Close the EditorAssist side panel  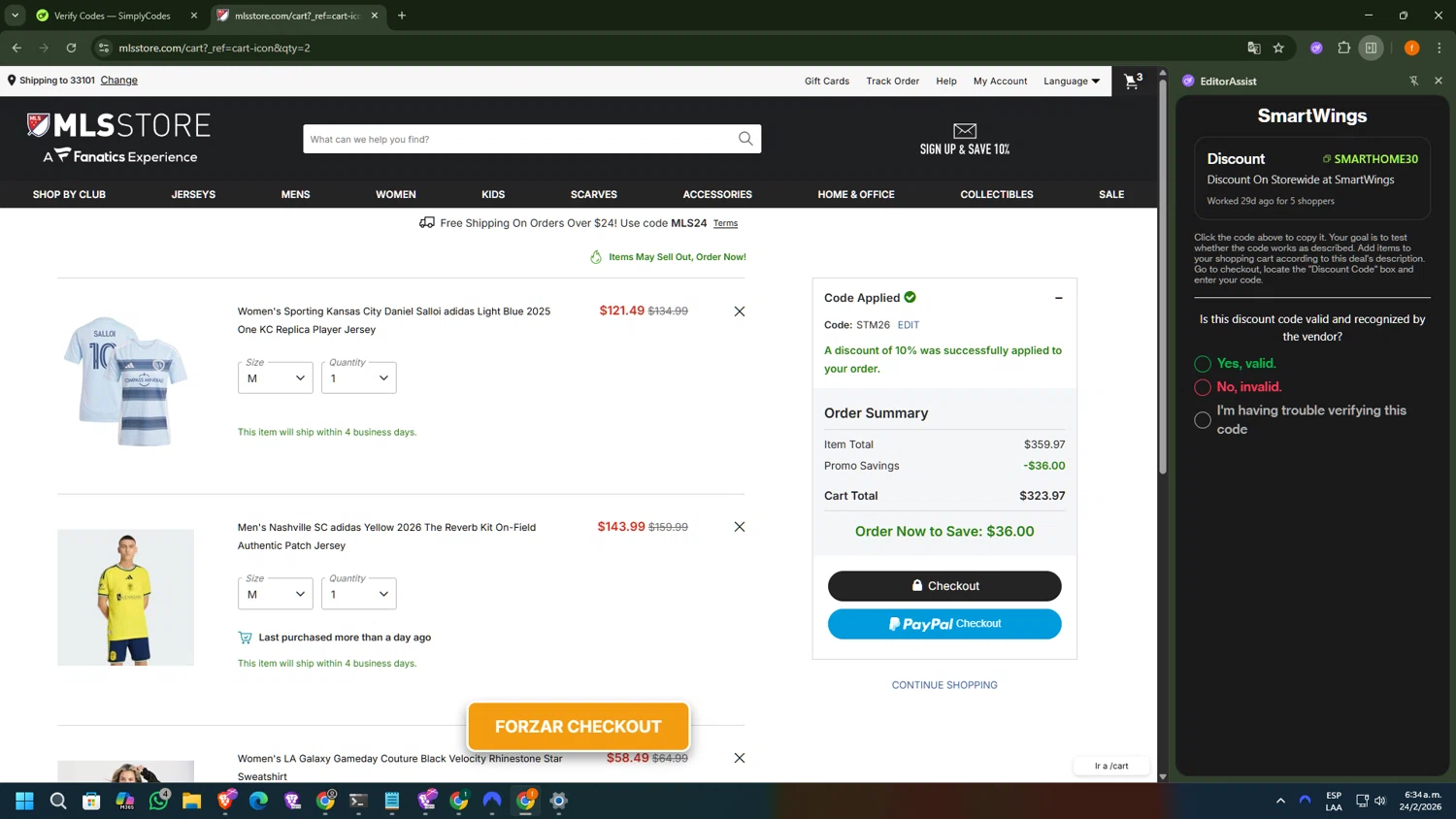(x=1439, y=81)
